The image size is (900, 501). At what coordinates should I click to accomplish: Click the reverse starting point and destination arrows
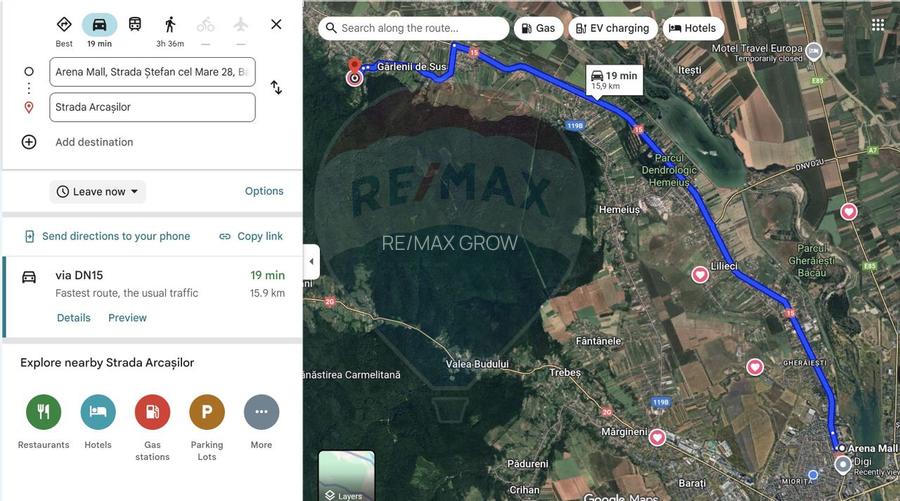pyautogui.click(x=276, y=88)
